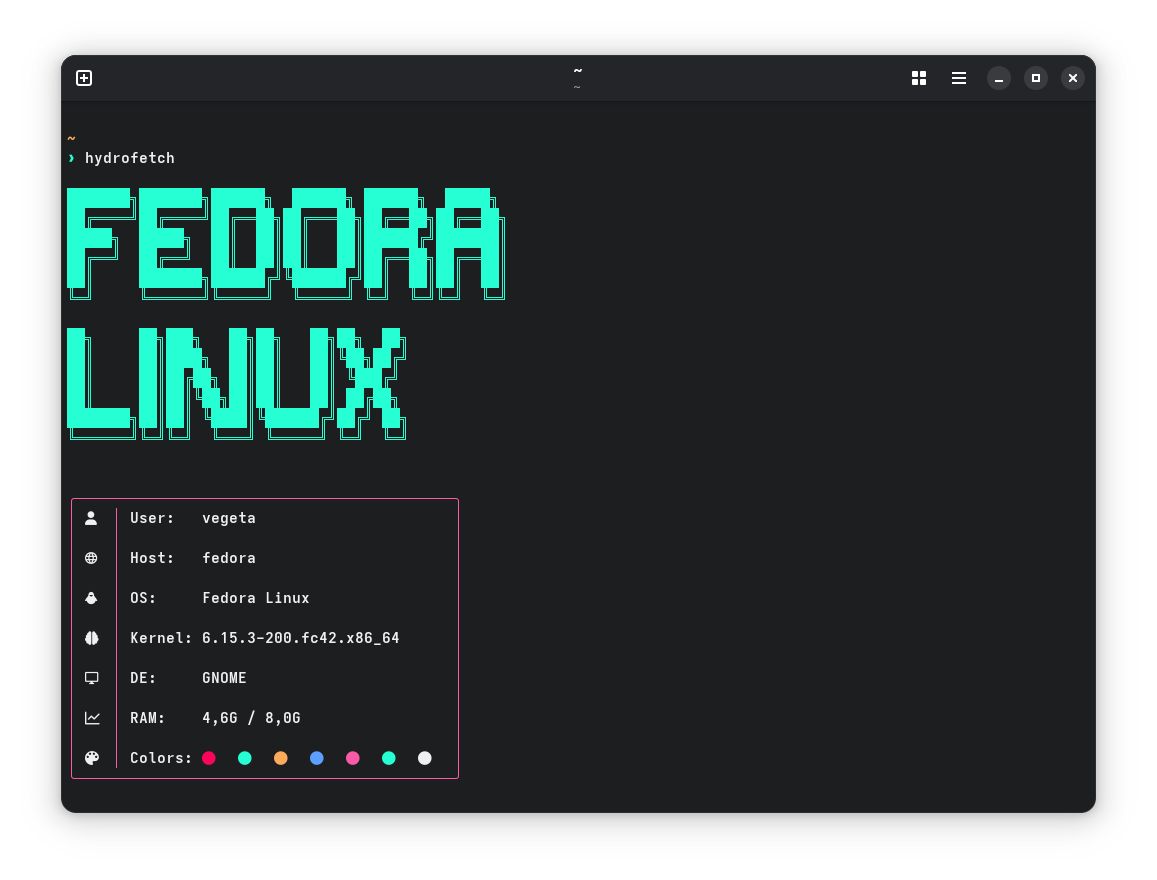This screenshot has height=880, width=1157.
Task: Close the terminal window
Action: coord(1073,78)
